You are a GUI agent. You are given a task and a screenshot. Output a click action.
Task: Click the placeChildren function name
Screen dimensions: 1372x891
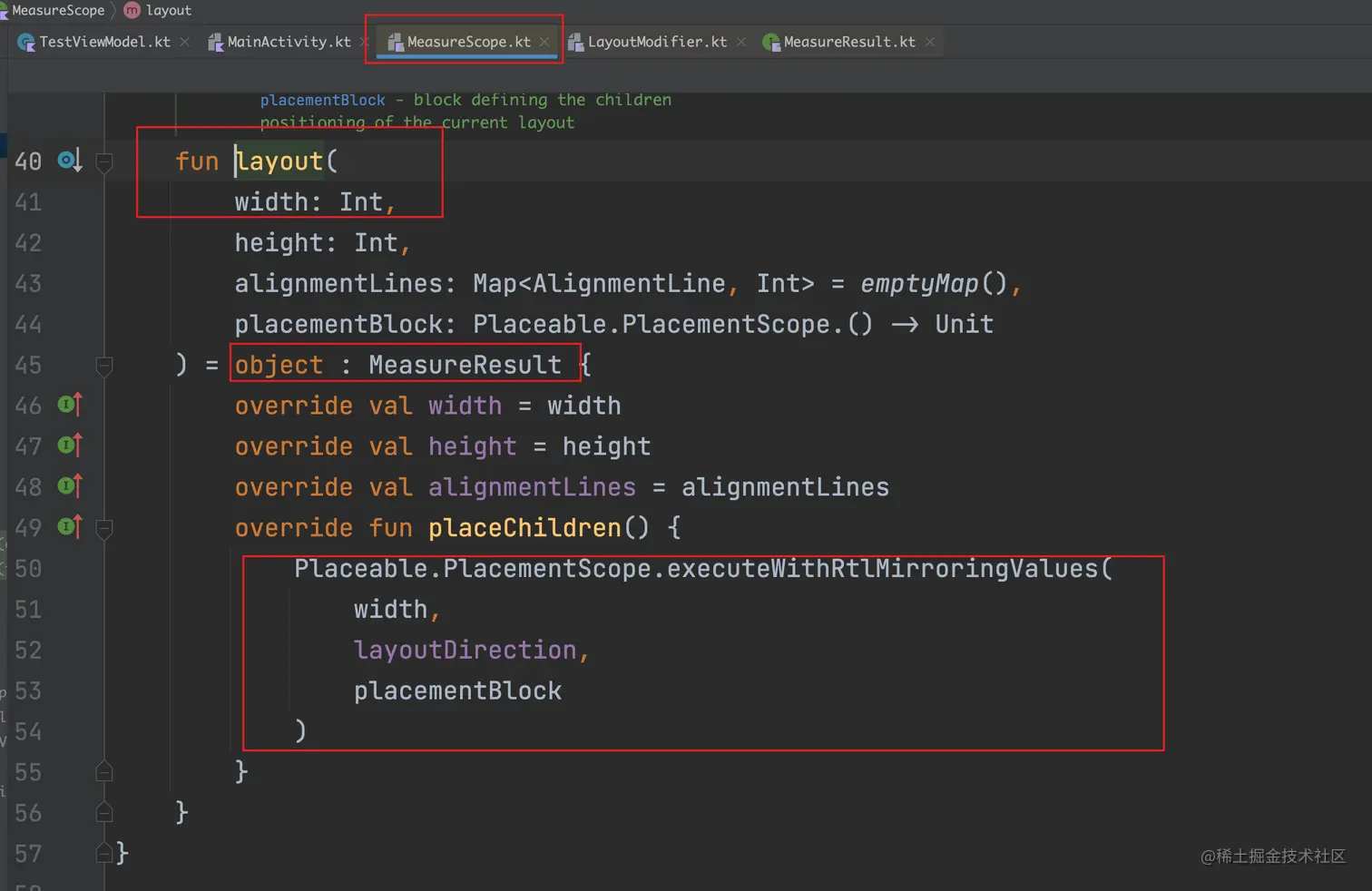pyautogui.click(x=524, y=528)
